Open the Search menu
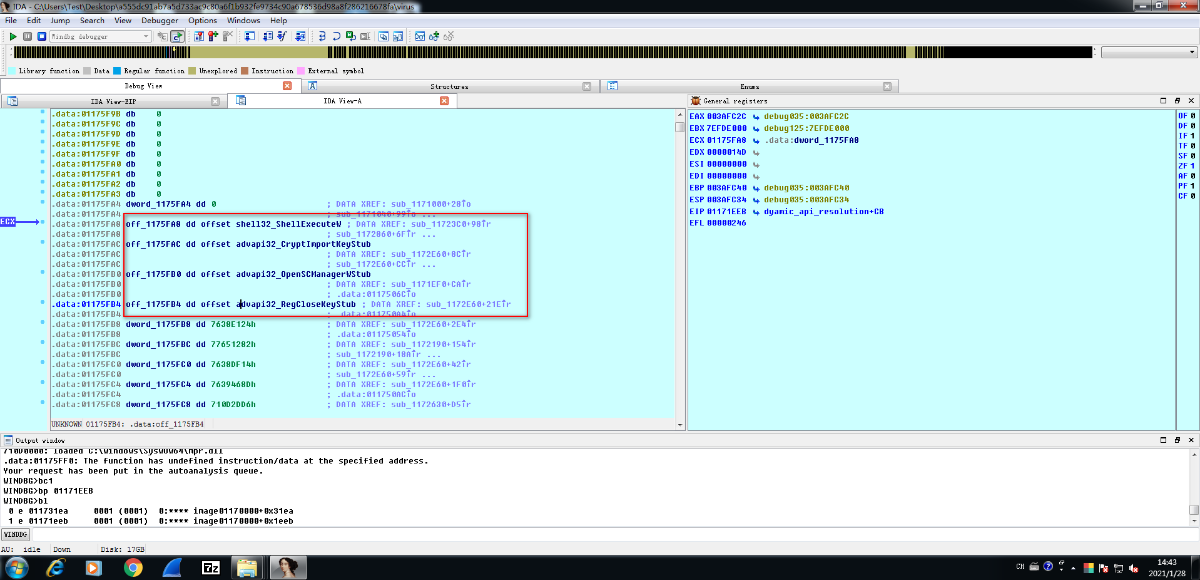Image resolution: width=1200 pixels, height=580 pixels. click(x=92, y=20)
